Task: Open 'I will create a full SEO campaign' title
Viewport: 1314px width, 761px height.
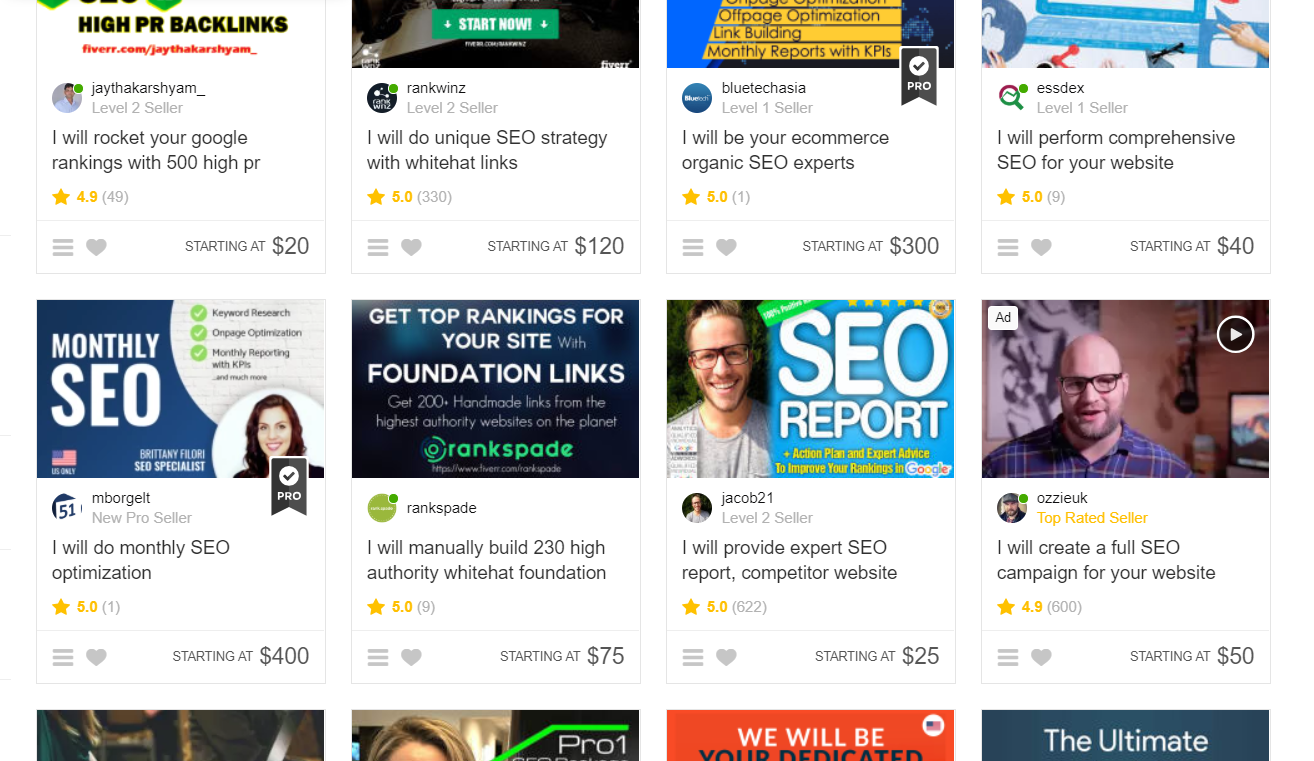Action: pyautogui.click(x=1106, y=560)
